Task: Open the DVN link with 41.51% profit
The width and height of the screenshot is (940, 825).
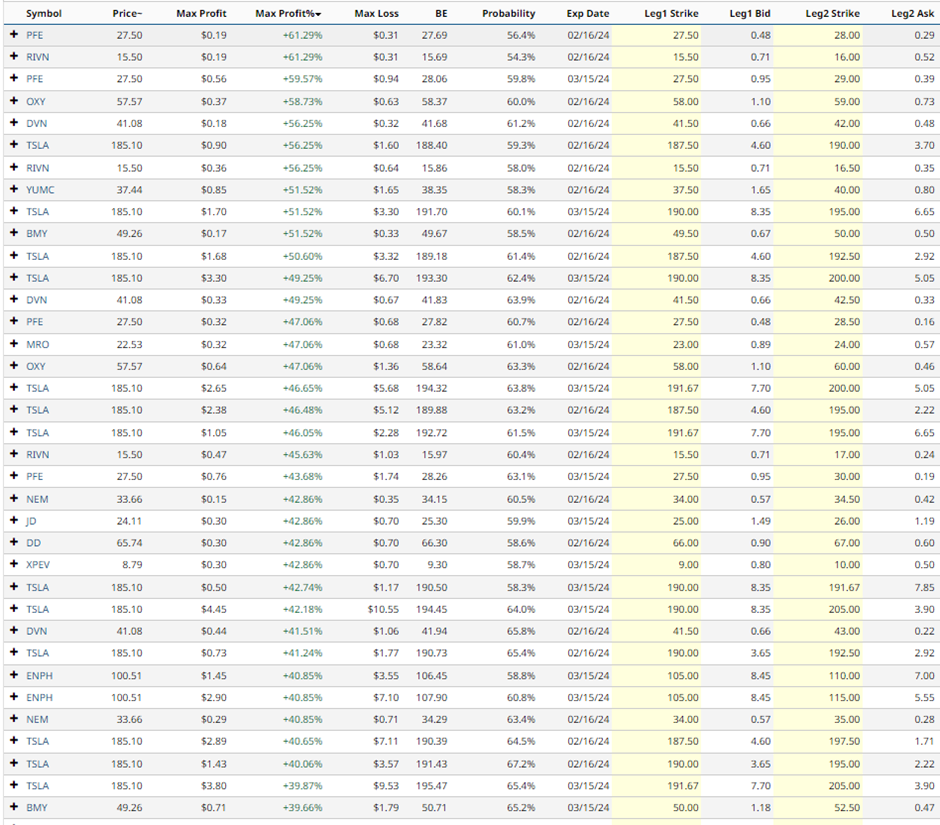Action: point(37,631)
